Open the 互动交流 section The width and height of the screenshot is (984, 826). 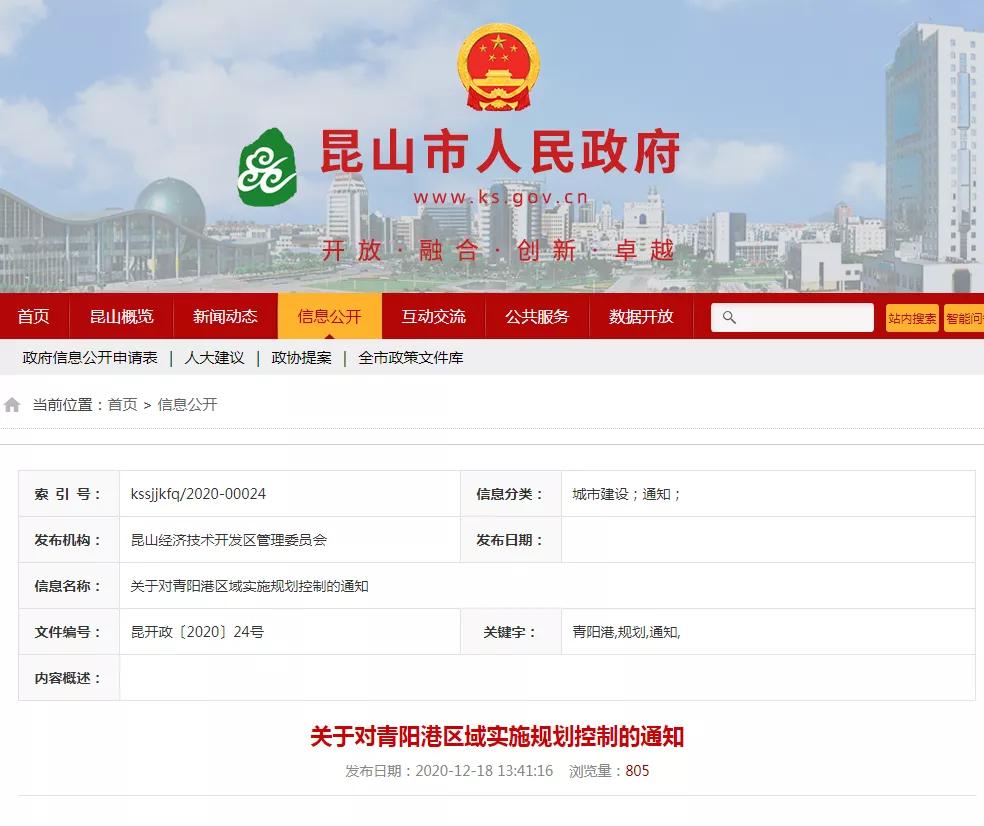pos(433,317)
